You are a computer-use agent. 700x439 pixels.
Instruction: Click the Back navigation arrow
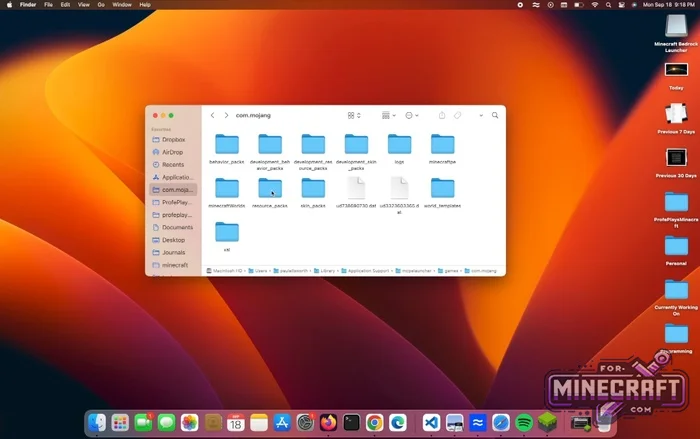click(212, 116)
